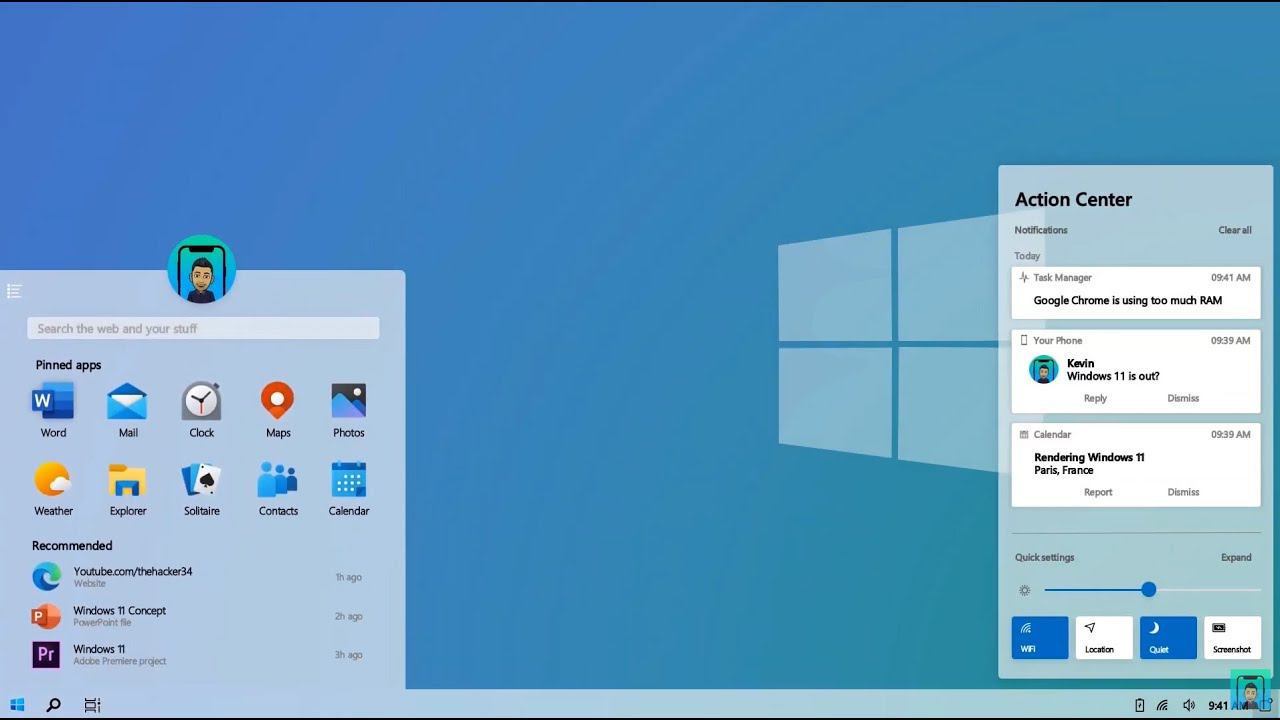Dismiss the Calendar notification

point(1183,492)
